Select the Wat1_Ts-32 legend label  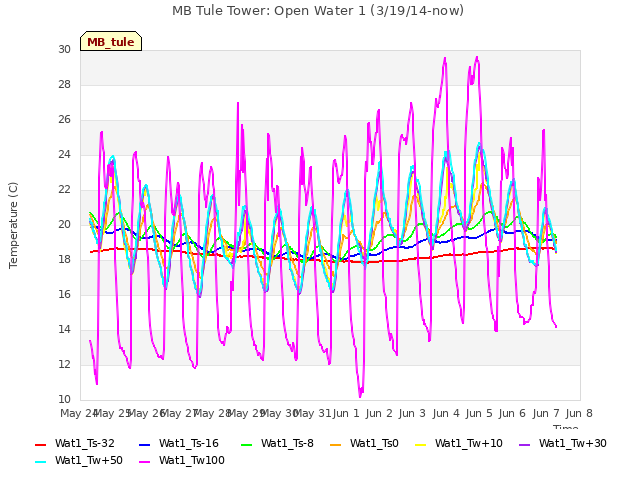point(84,443)
